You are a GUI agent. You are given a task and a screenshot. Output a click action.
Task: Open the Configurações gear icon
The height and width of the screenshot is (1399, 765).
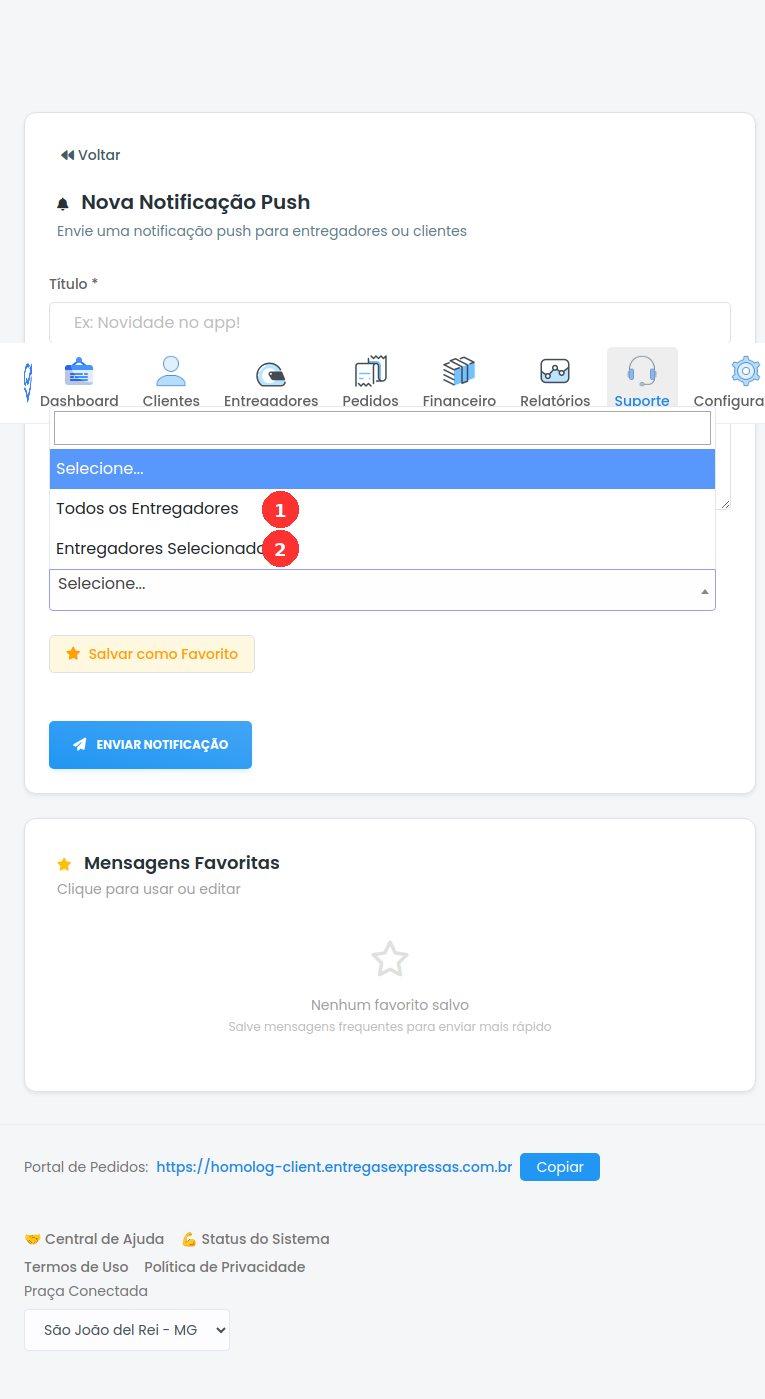pos(746,372)
